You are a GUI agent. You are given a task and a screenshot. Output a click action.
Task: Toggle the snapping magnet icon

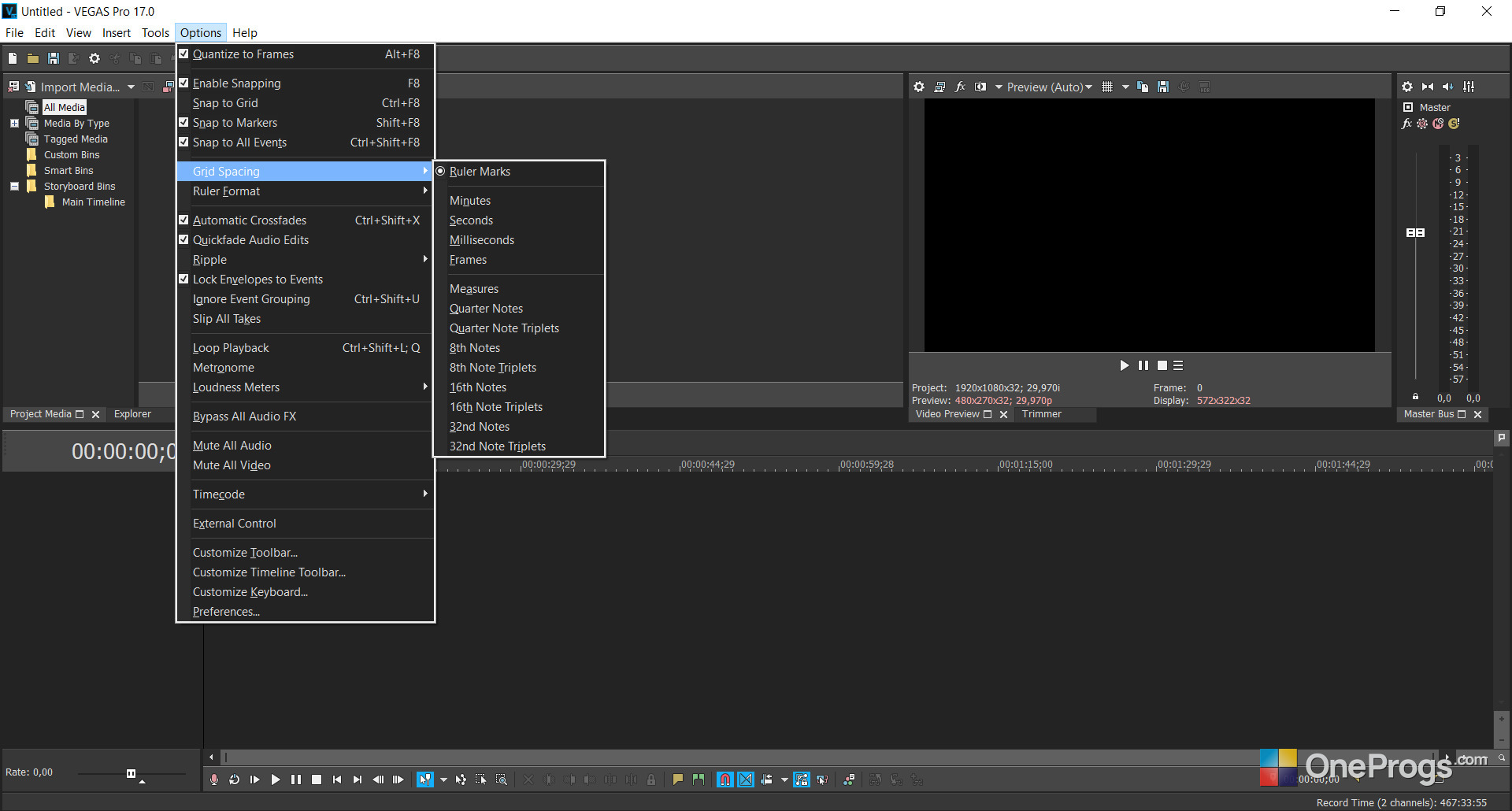click(725, 780)
